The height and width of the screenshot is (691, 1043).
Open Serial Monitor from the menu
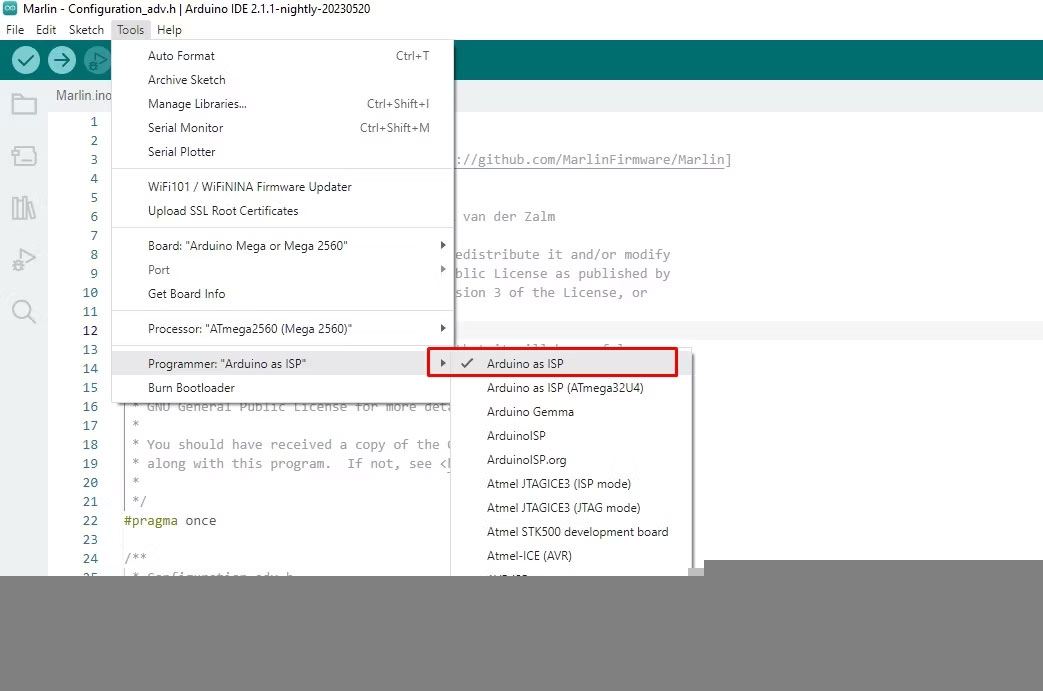(x=283, y=128)
